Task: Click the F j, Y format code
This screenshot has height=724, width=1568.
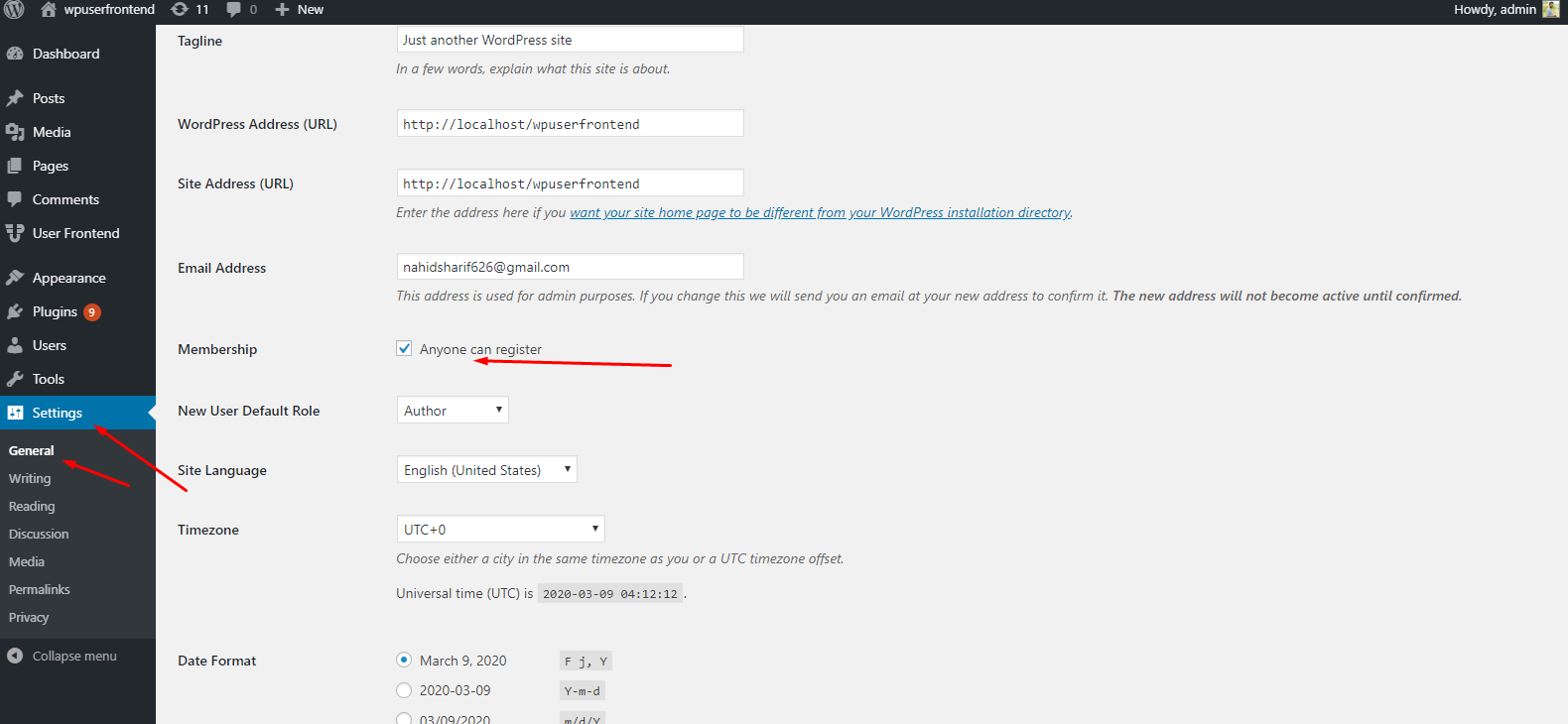Action: (x=586, y=662)
